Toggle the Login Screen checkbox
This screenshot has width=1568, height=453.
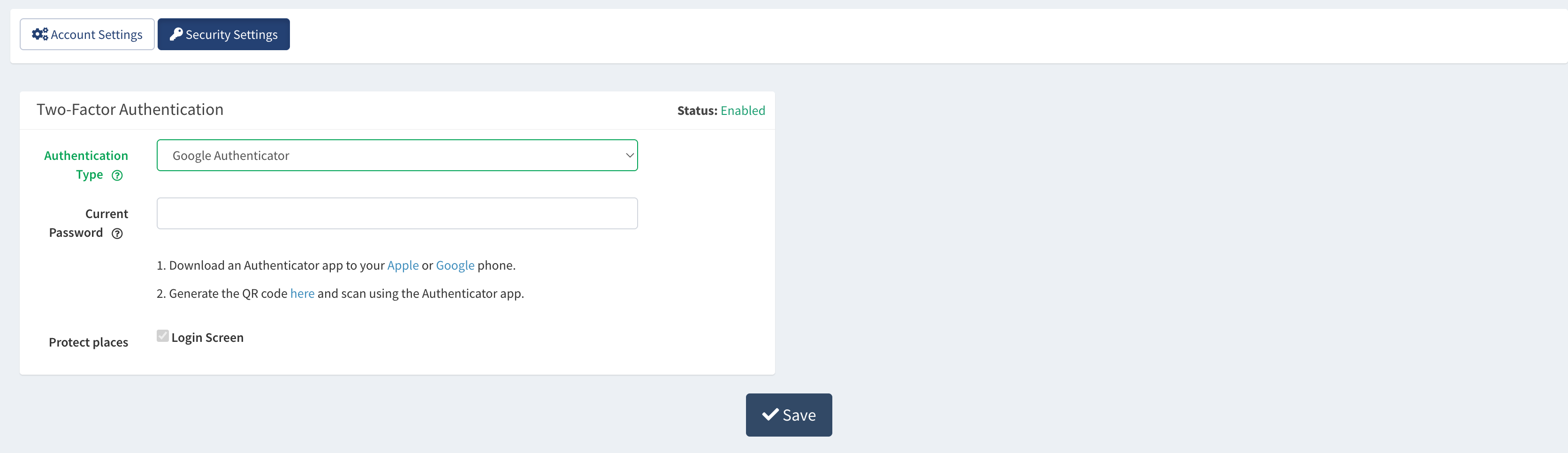pos(162,336)
